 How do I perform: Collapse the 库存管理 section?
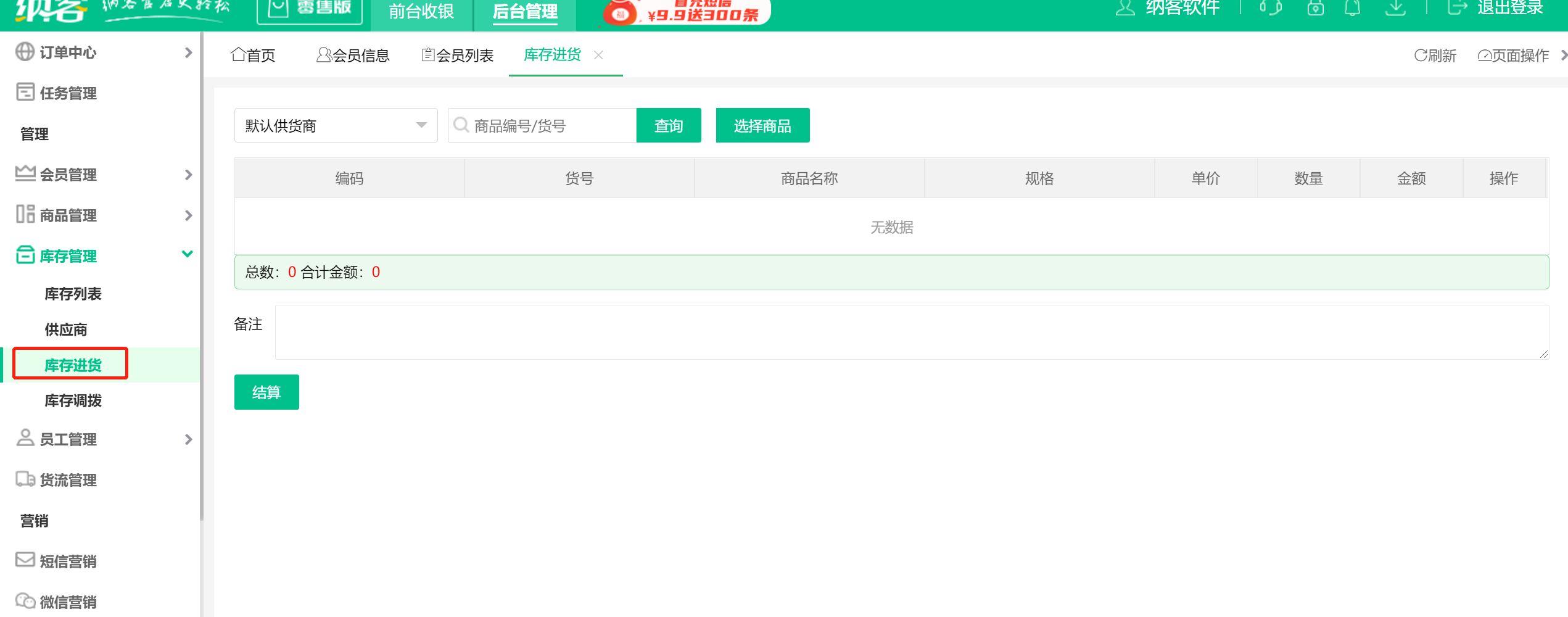[187, 254]
